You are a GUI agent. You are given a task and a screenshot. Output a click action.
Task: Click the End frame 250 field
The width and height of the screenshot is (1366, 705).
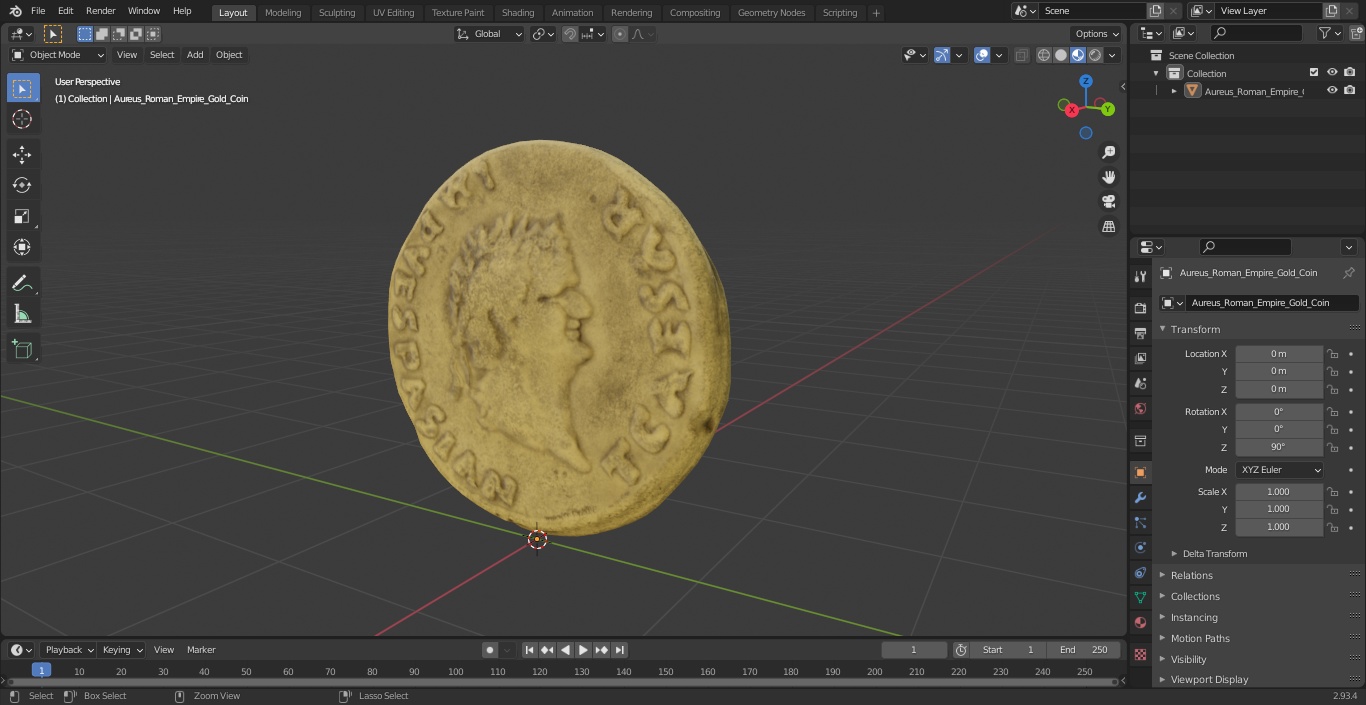[x=1083, y=650]
